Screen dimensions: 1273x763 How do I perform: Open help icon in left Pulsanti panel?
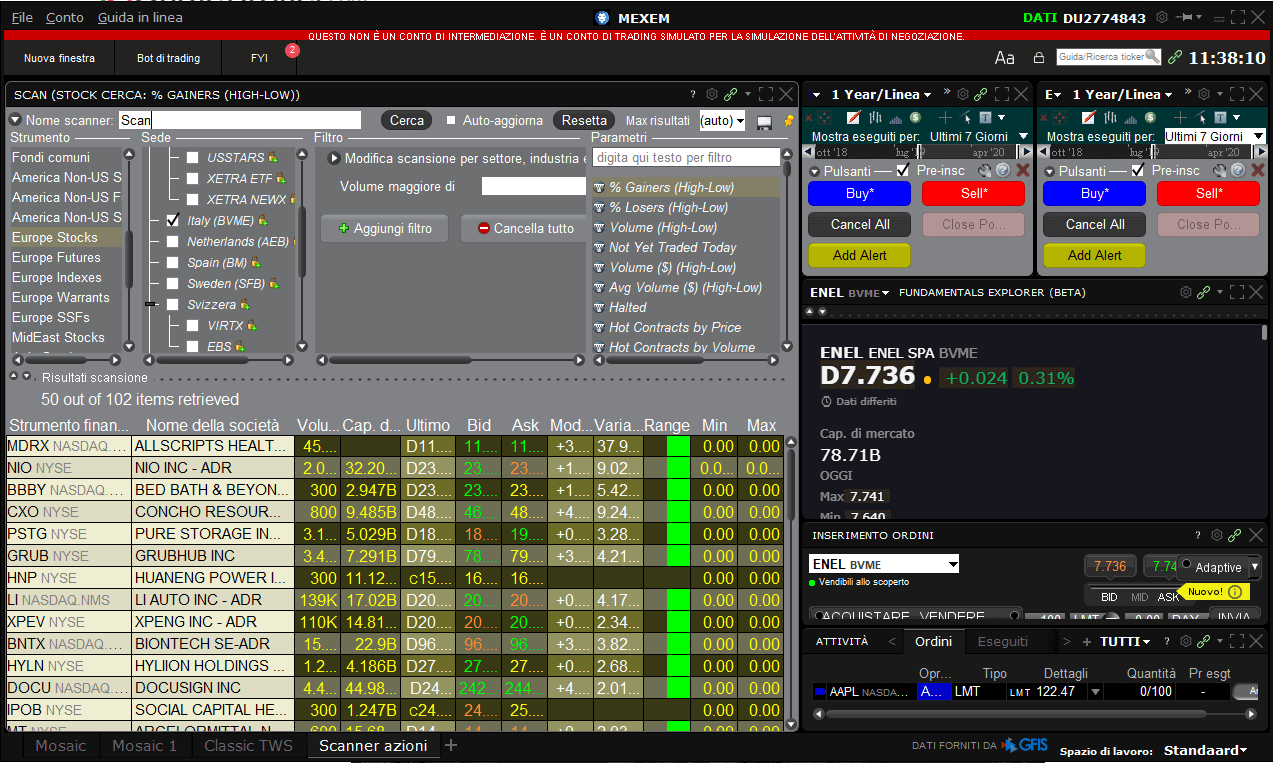1003,170
